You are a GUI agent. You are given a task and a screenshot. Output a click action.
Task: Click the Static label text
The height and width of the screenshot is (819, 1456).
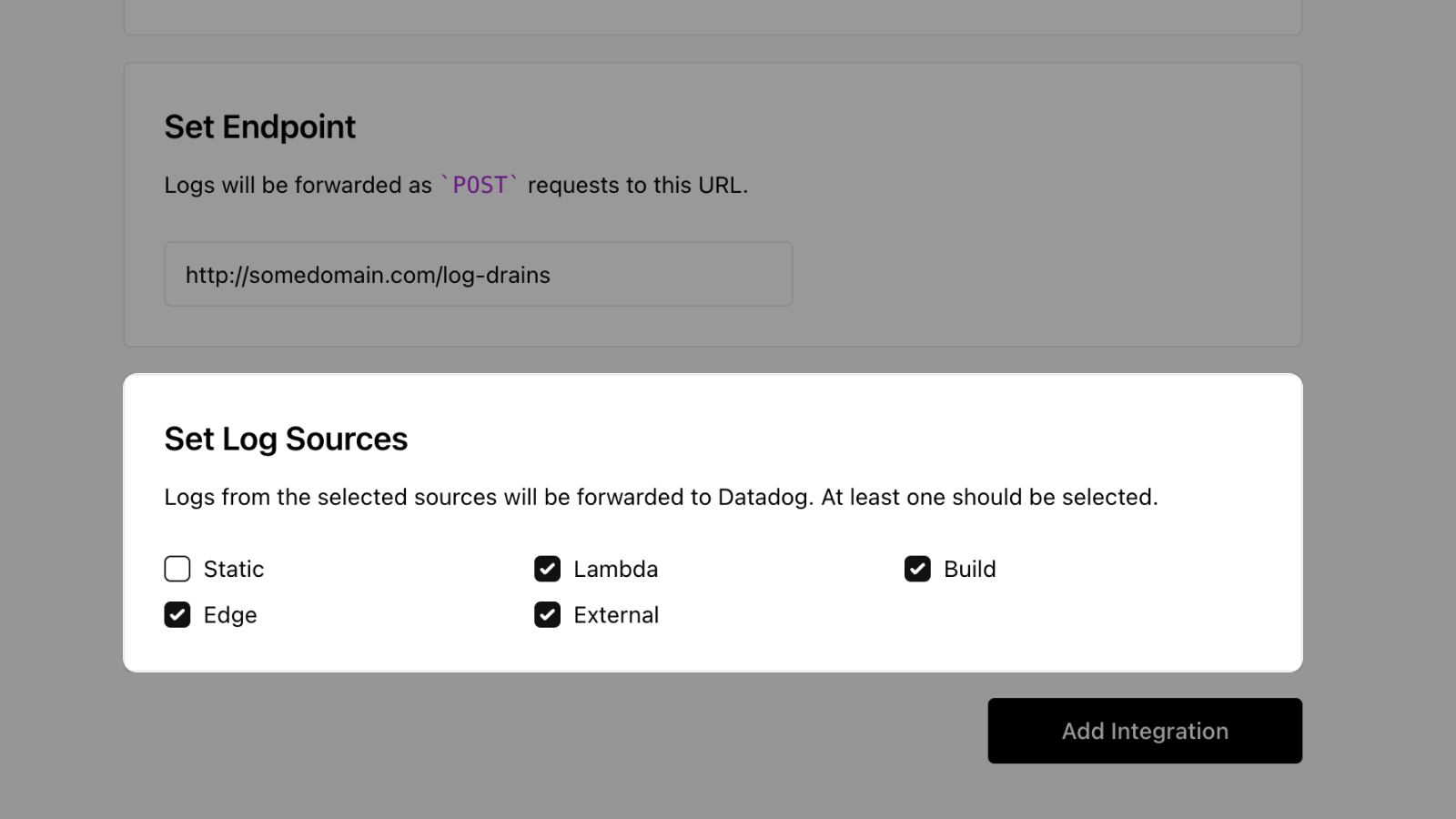click(233, 569)
